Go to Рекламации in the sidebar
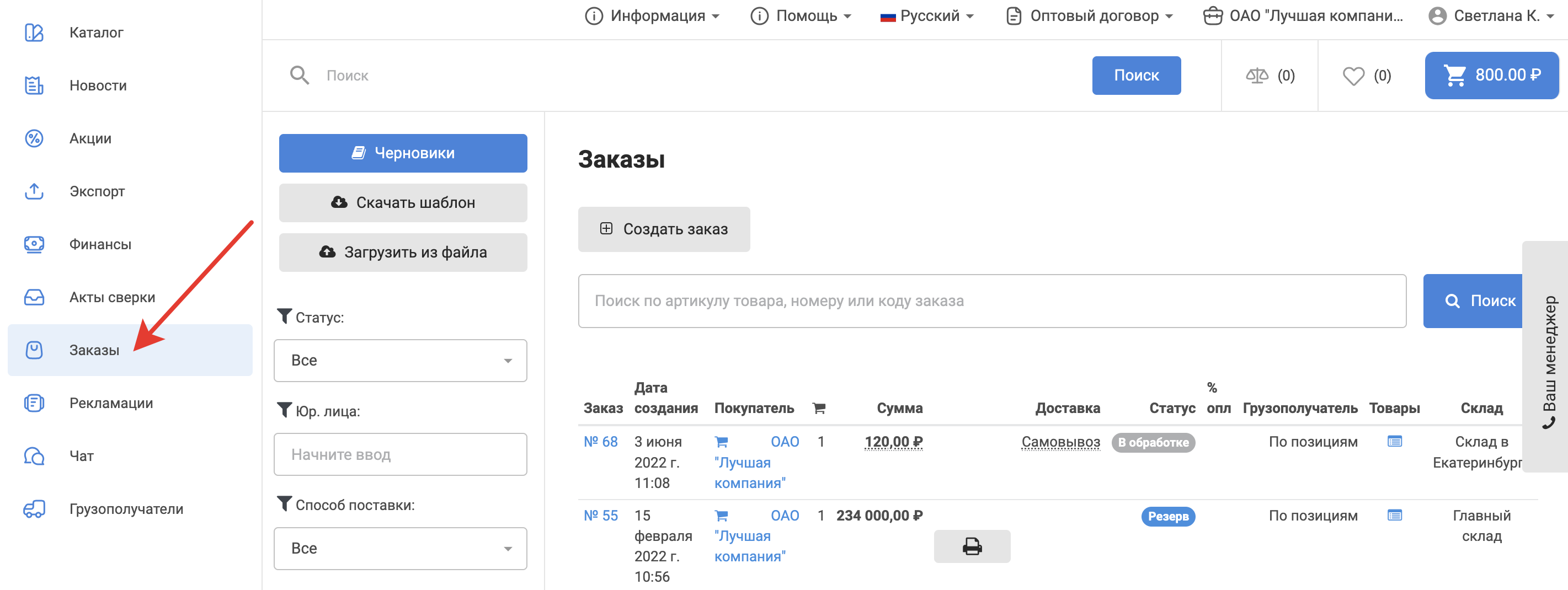This screenshot has width=1568, height=590. tap(111, 403)
